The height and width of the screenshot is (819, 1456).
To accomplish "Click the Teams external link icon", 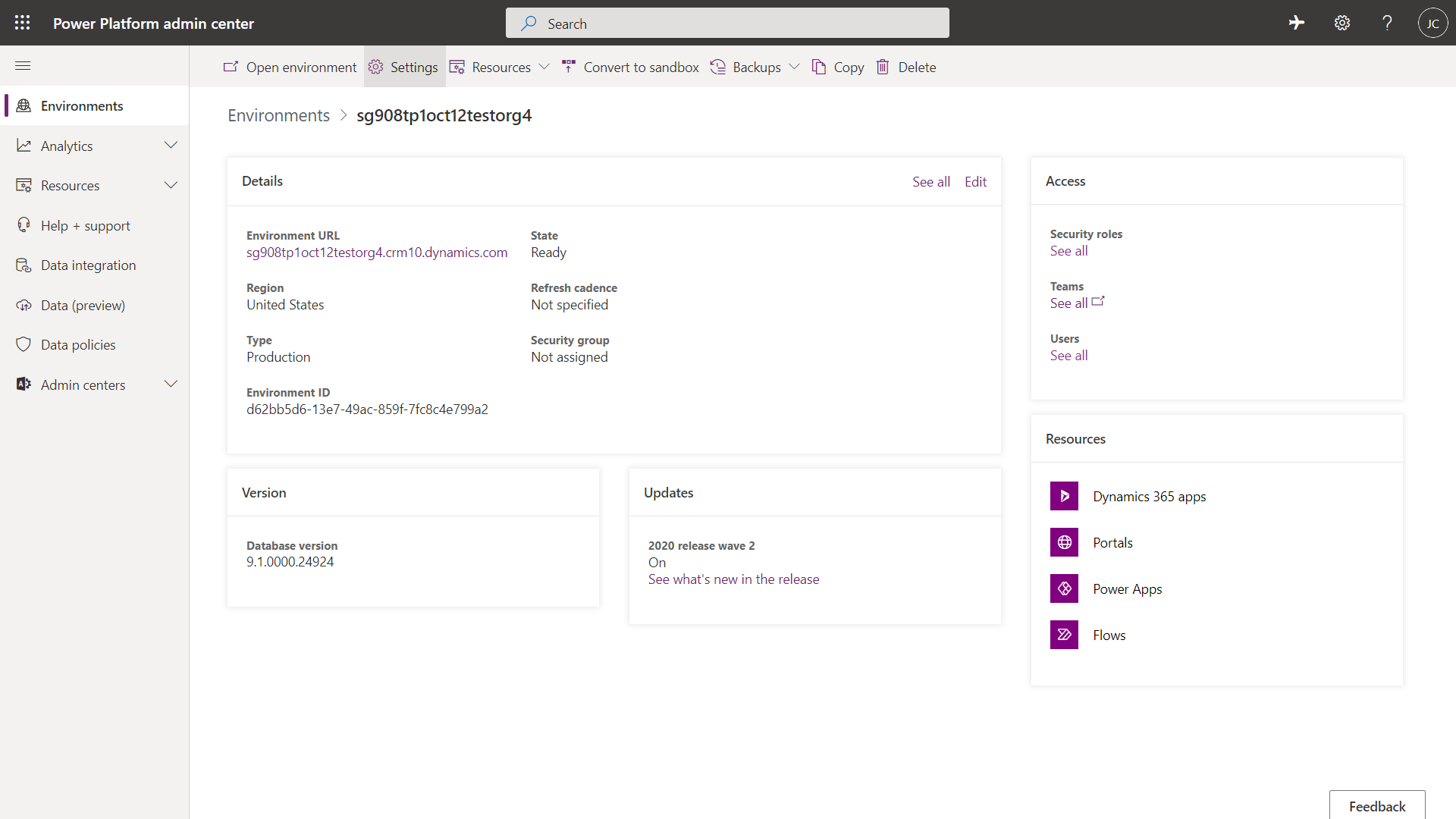I will (1098, 301).
